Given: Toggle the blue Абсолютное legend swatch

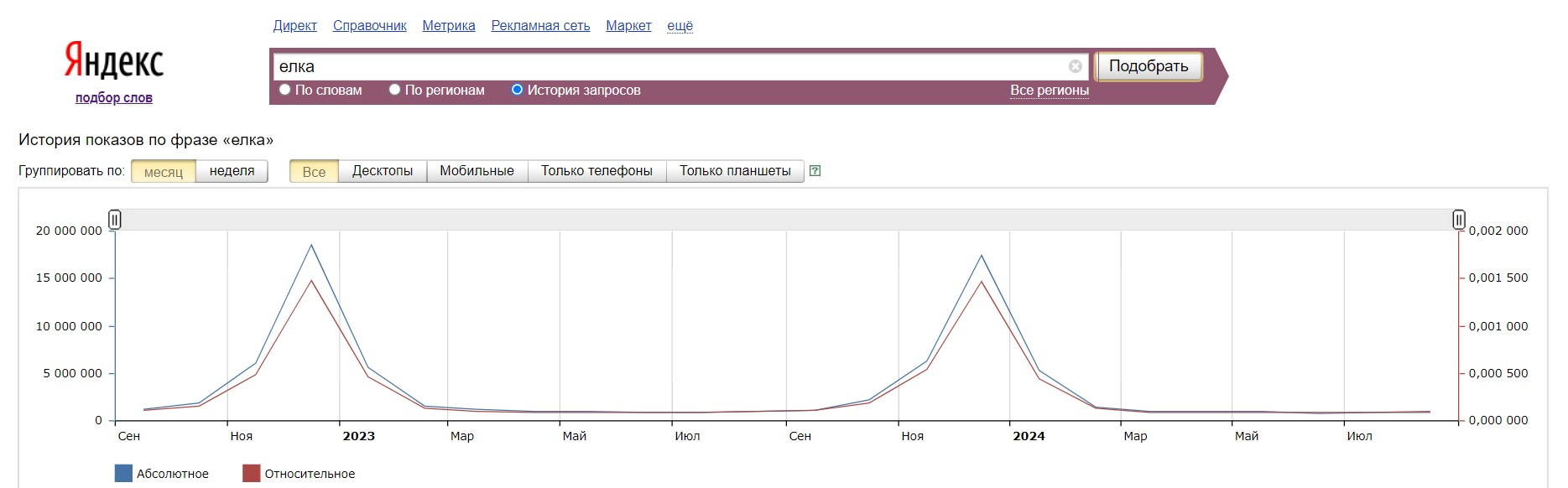Looking at the screenshot, I should tap(123, 474).
